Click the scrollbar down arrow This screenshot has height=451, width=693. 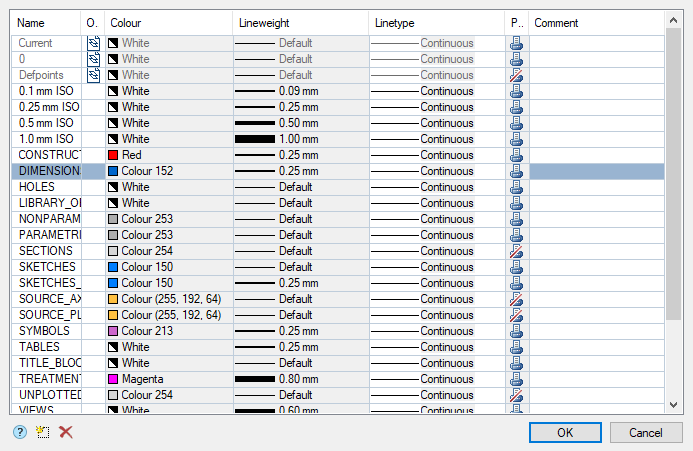[x=673, y=404]
